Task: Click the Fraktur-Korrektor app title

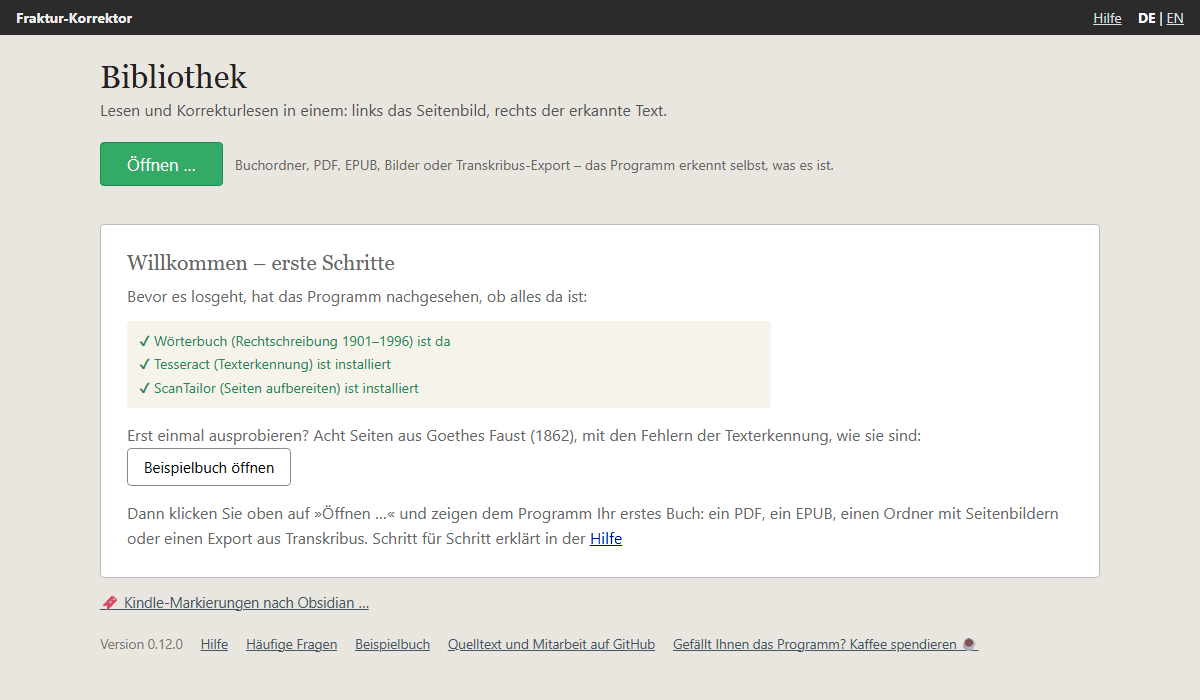Action: (74, 18)
